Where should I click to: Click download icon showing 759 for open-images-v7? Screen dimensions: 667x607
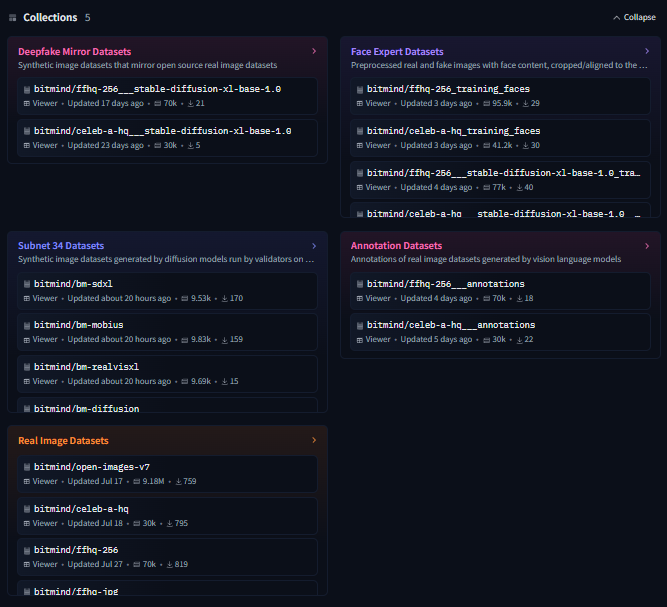[x=179, y=482]
